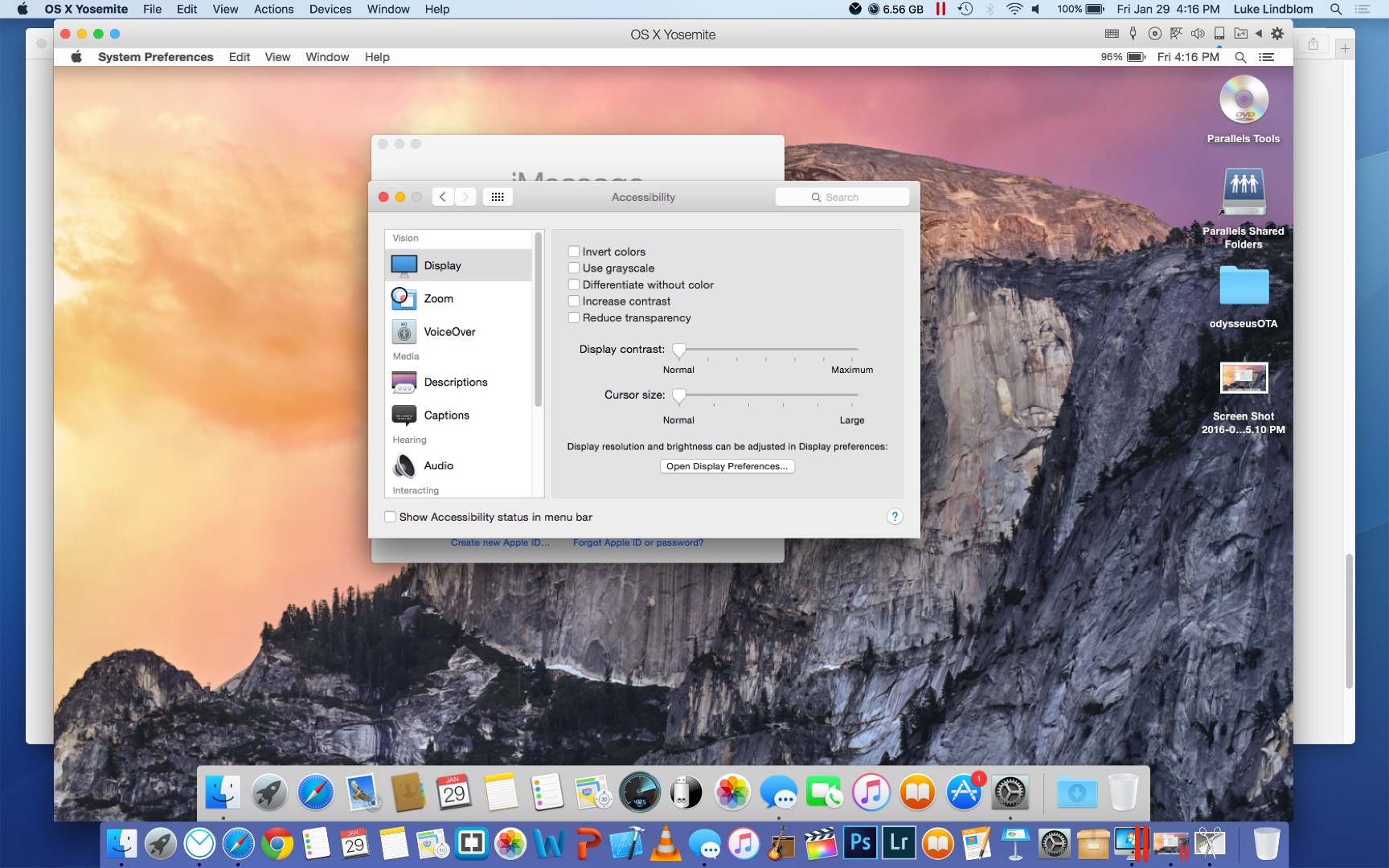Open GarageBand from the dock
1389x868 pixels.
tap(782, 844)
